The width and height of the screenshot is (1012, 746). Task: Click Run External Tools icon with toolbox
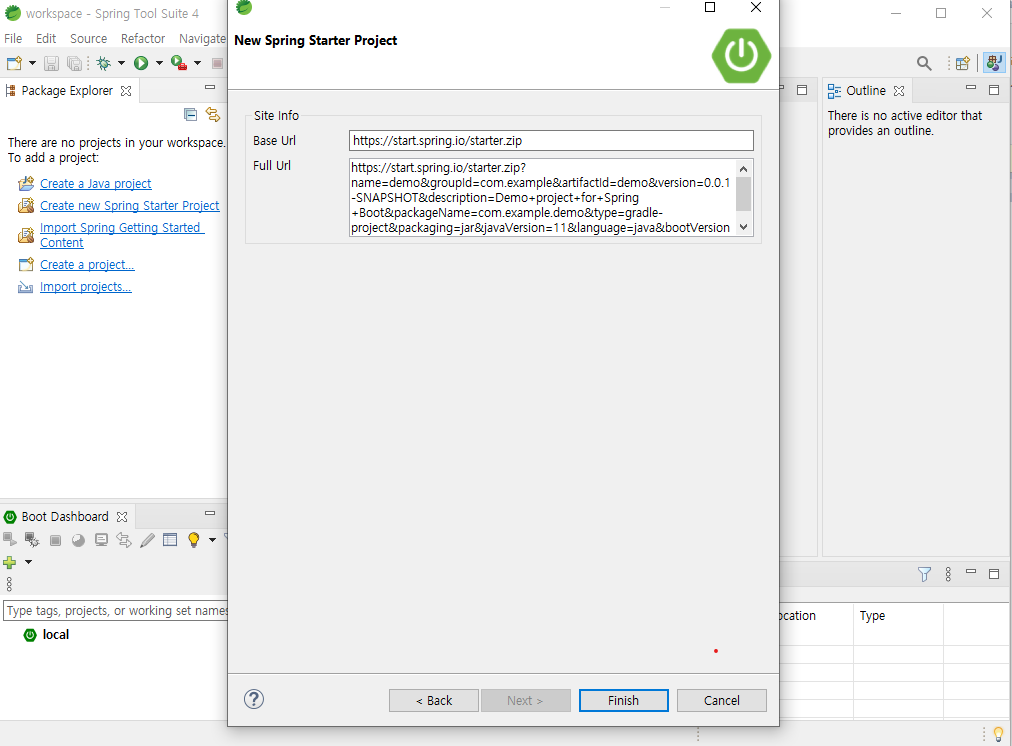point(179,63)
